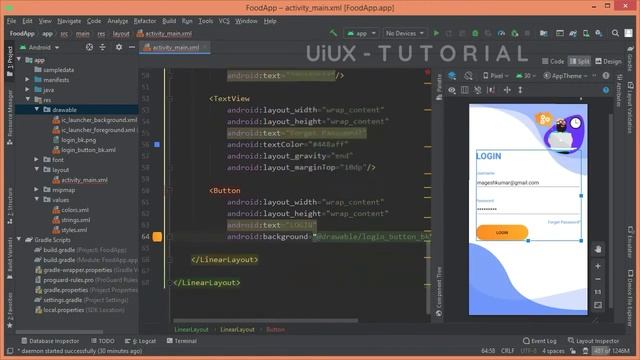The image size is (640, 360).
Task: Toggle View Options eye icon in design toolbar
Action: pyautogui.click(x=452, y=90)
